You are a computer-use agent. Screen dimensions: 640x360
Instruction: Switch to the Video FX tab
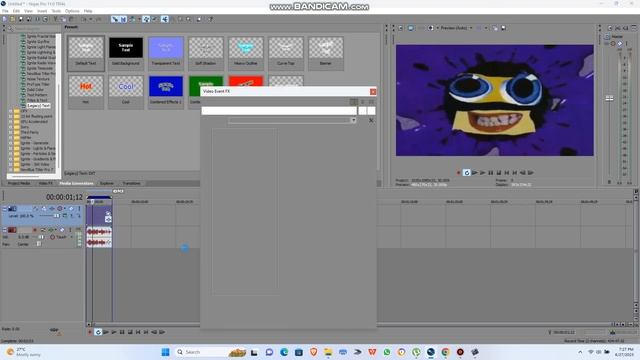tap(46, 184)
